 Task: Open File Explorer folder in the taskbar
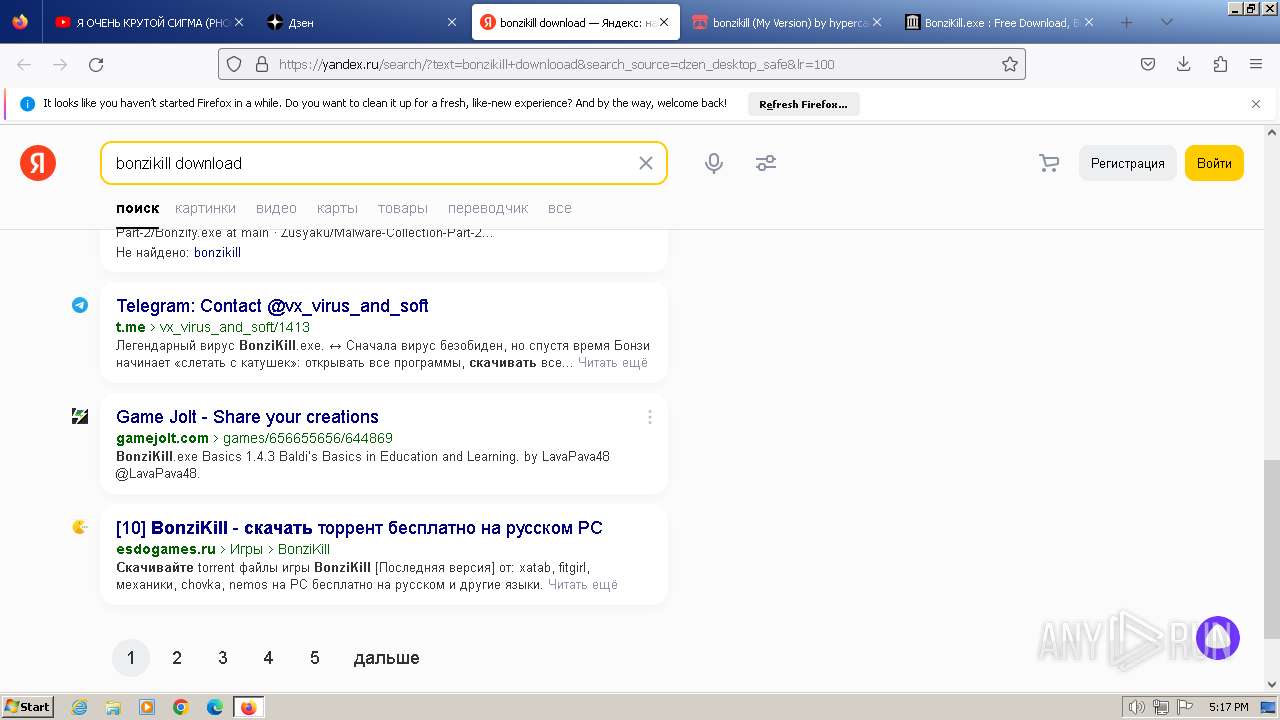click(113, 707)
